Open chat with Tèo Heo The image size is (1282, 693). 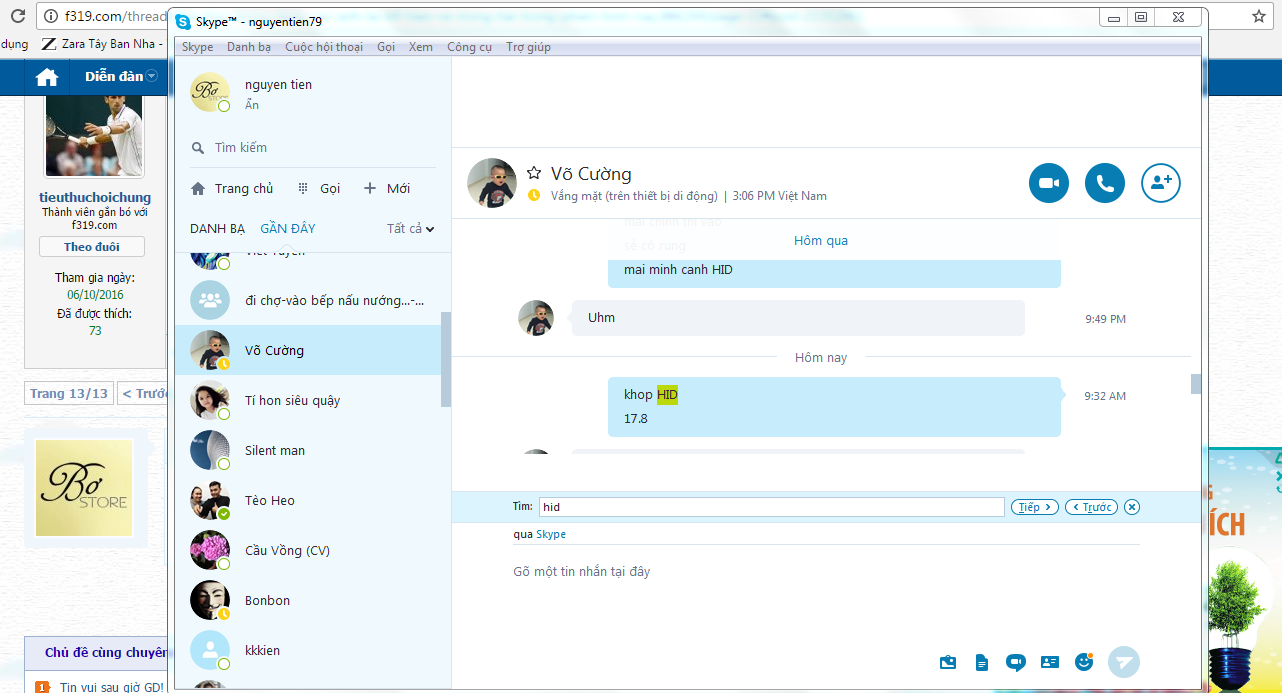308,500
